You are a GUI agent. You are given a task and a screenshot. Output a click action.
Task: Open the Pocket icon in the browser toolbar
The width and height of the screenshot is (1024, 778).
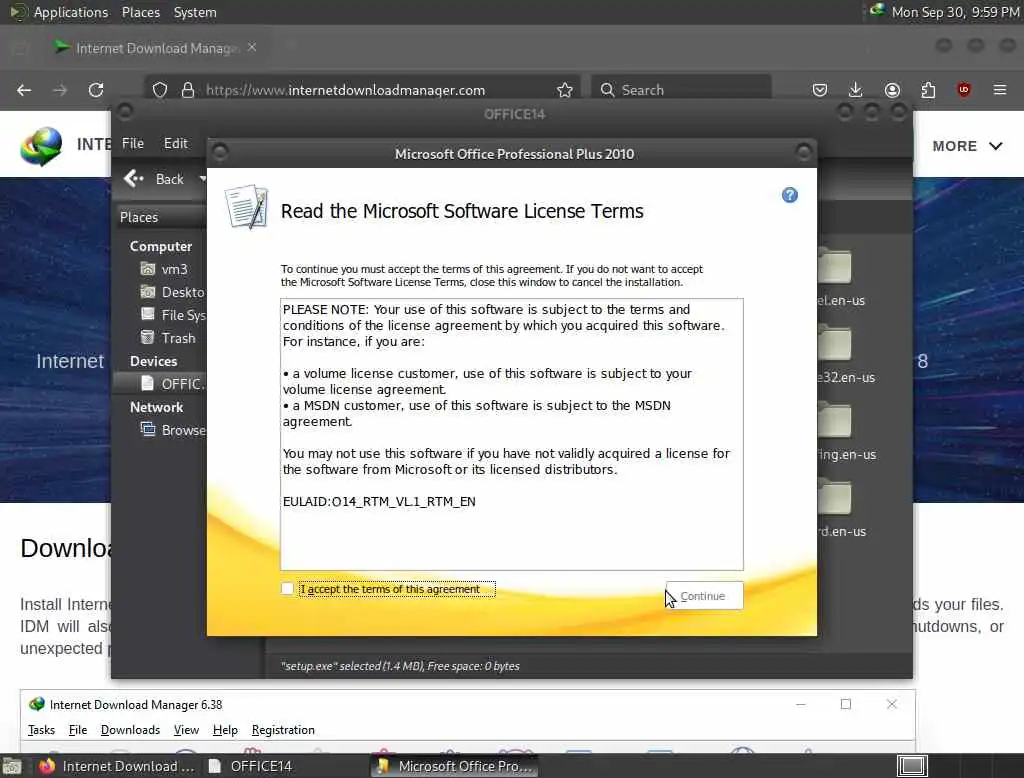[x=820, y=90]
